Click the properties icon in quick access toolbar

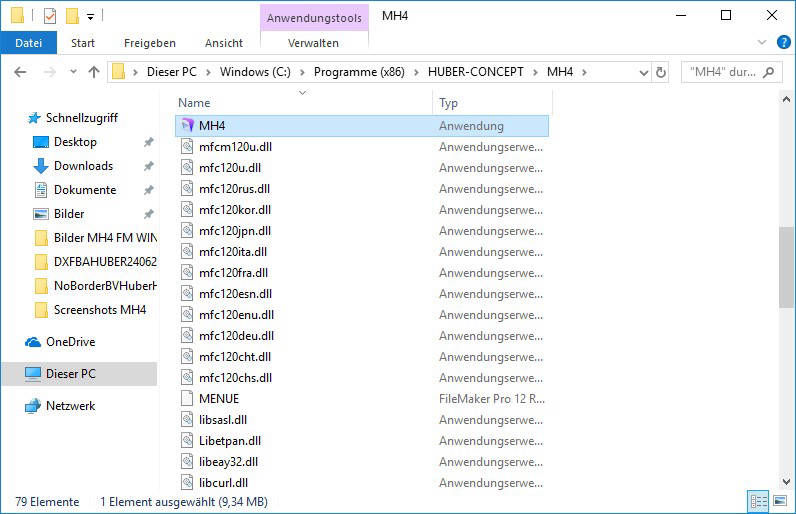pos(49,16)
